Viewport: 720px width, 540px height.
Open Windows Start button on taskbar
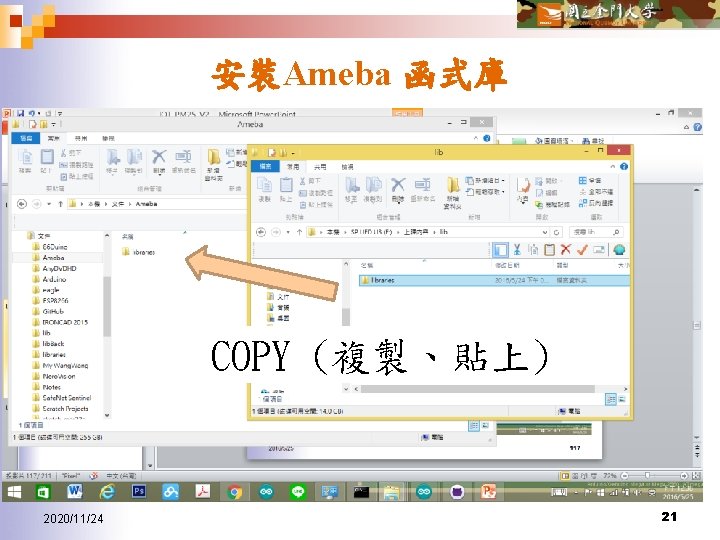(x=14, y=492)
